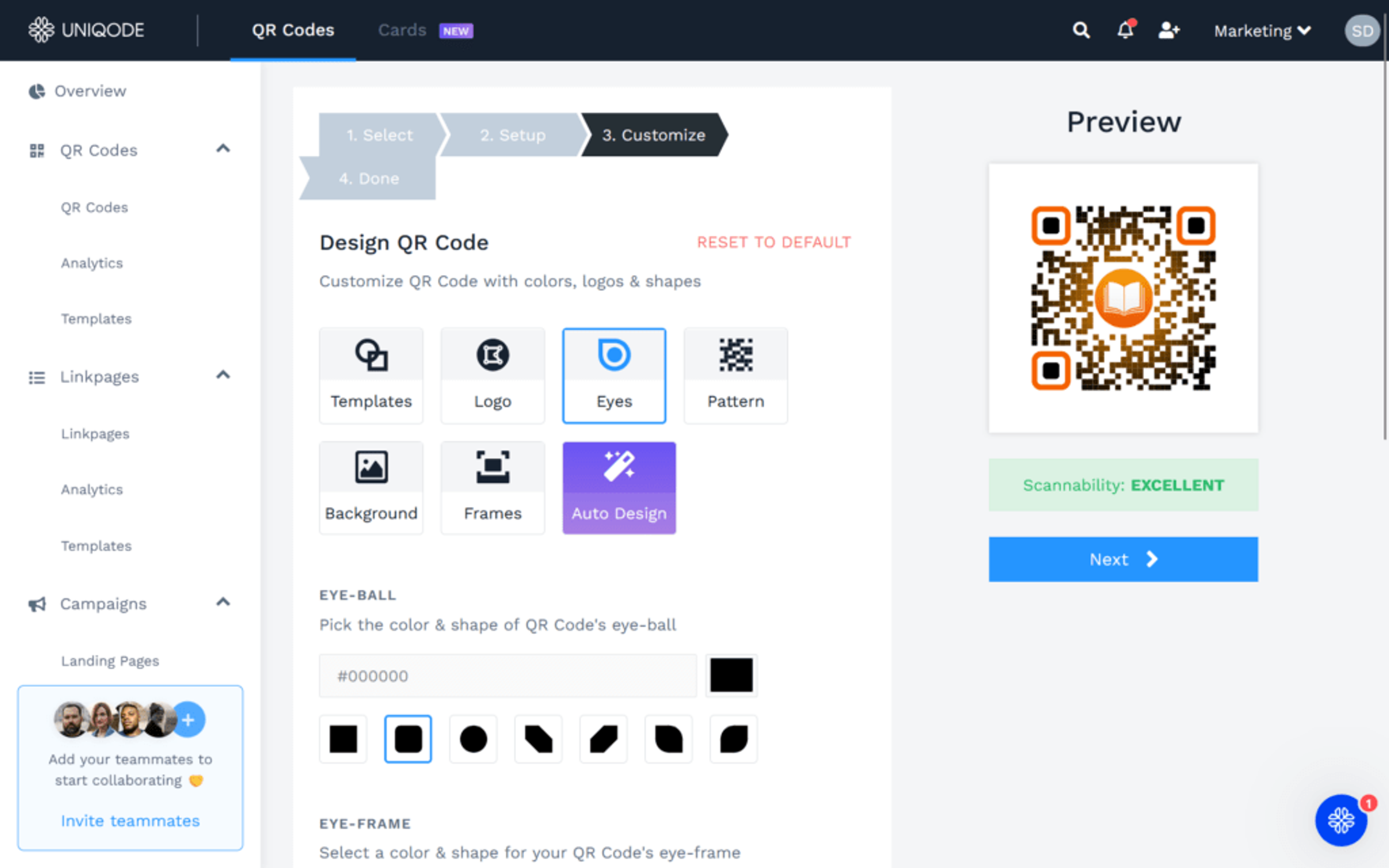Select the circle eye-ball shape

tap(473, 739)
